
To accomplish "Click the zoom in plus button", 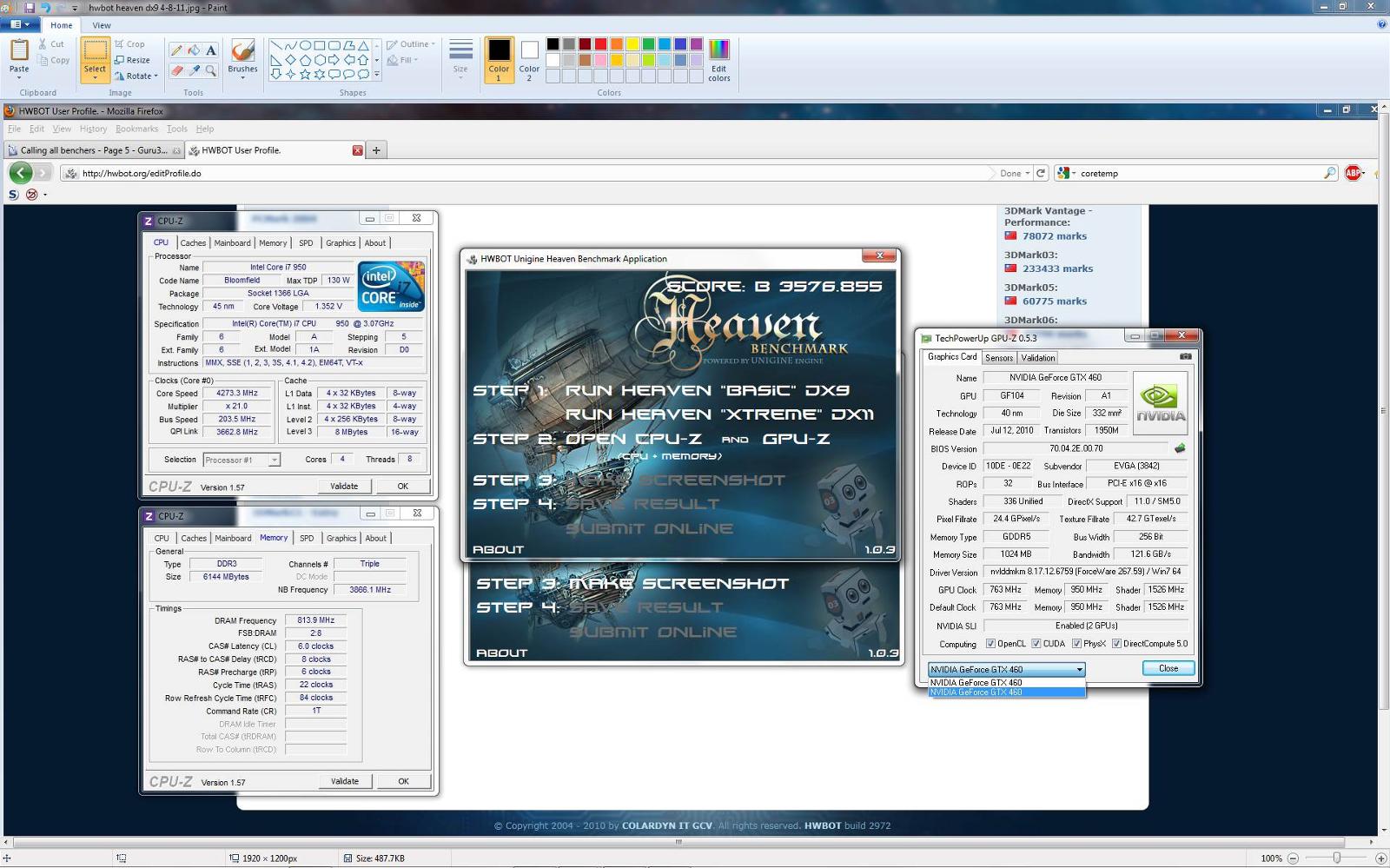I will (1381, 858).
